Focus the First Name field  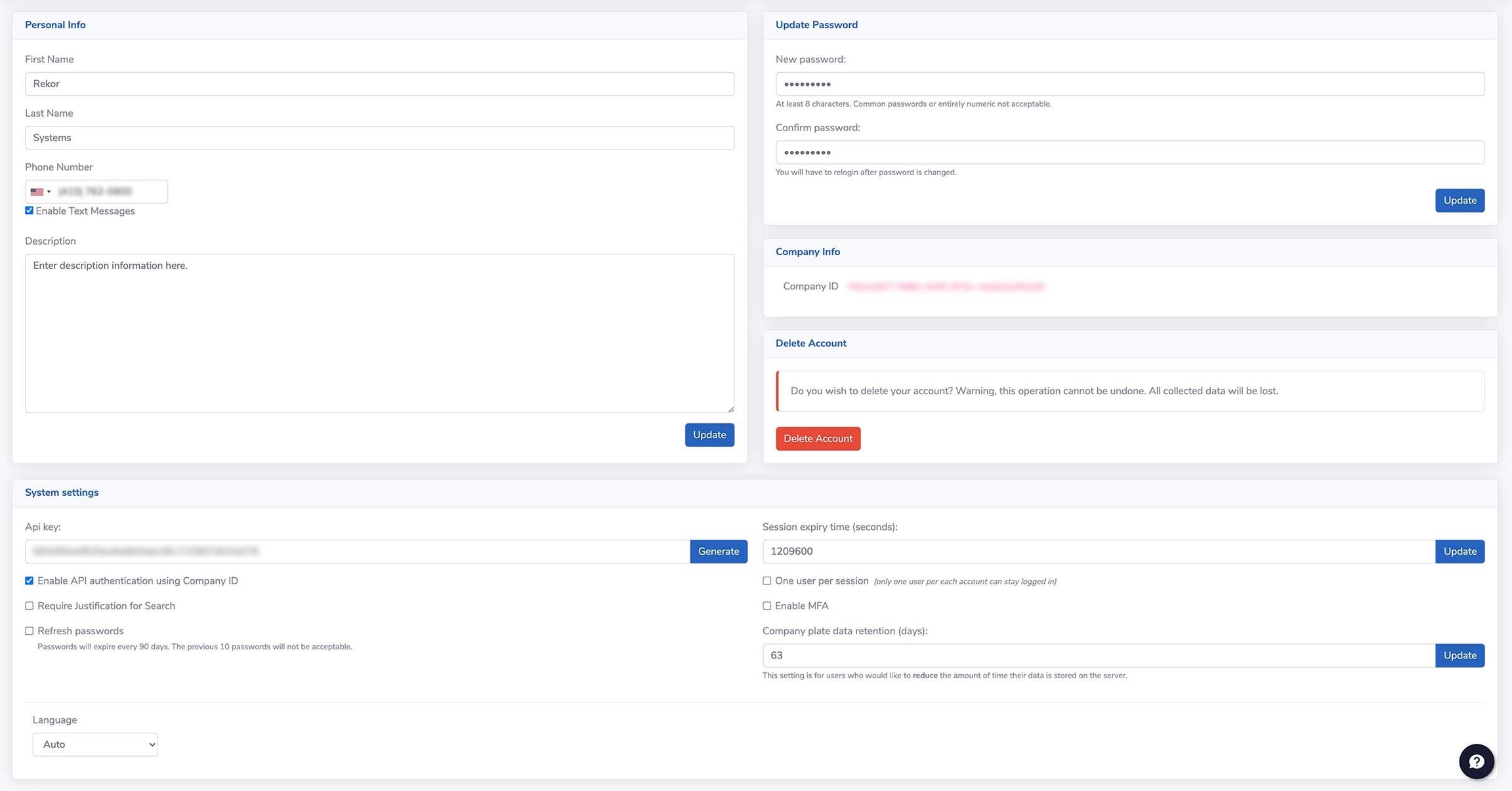(x=379, y=84)
